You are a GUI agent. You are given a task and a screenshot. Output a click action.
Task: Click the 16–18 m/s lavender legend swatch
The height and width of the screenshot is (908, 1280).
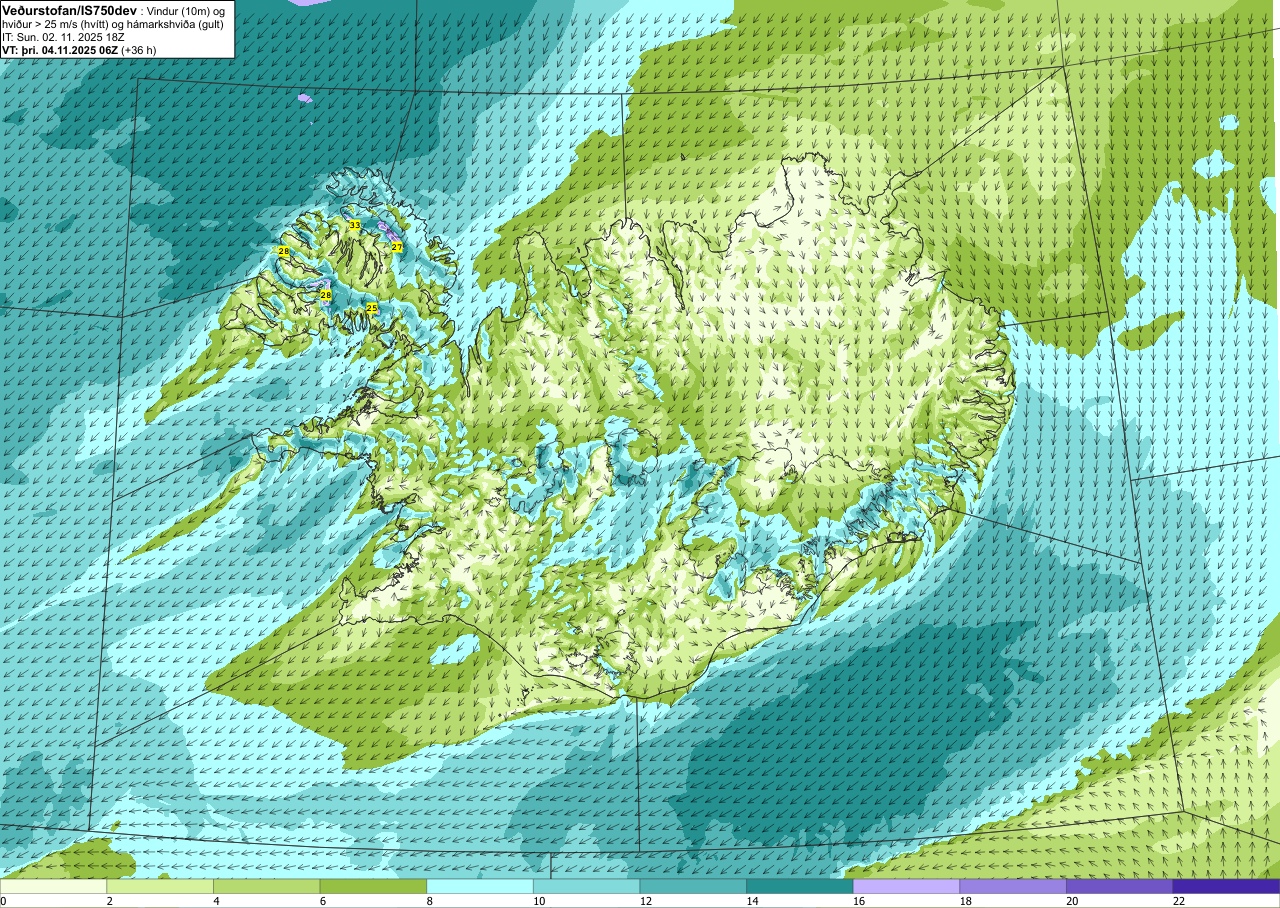pyautogui.click(x=907, y=886)
